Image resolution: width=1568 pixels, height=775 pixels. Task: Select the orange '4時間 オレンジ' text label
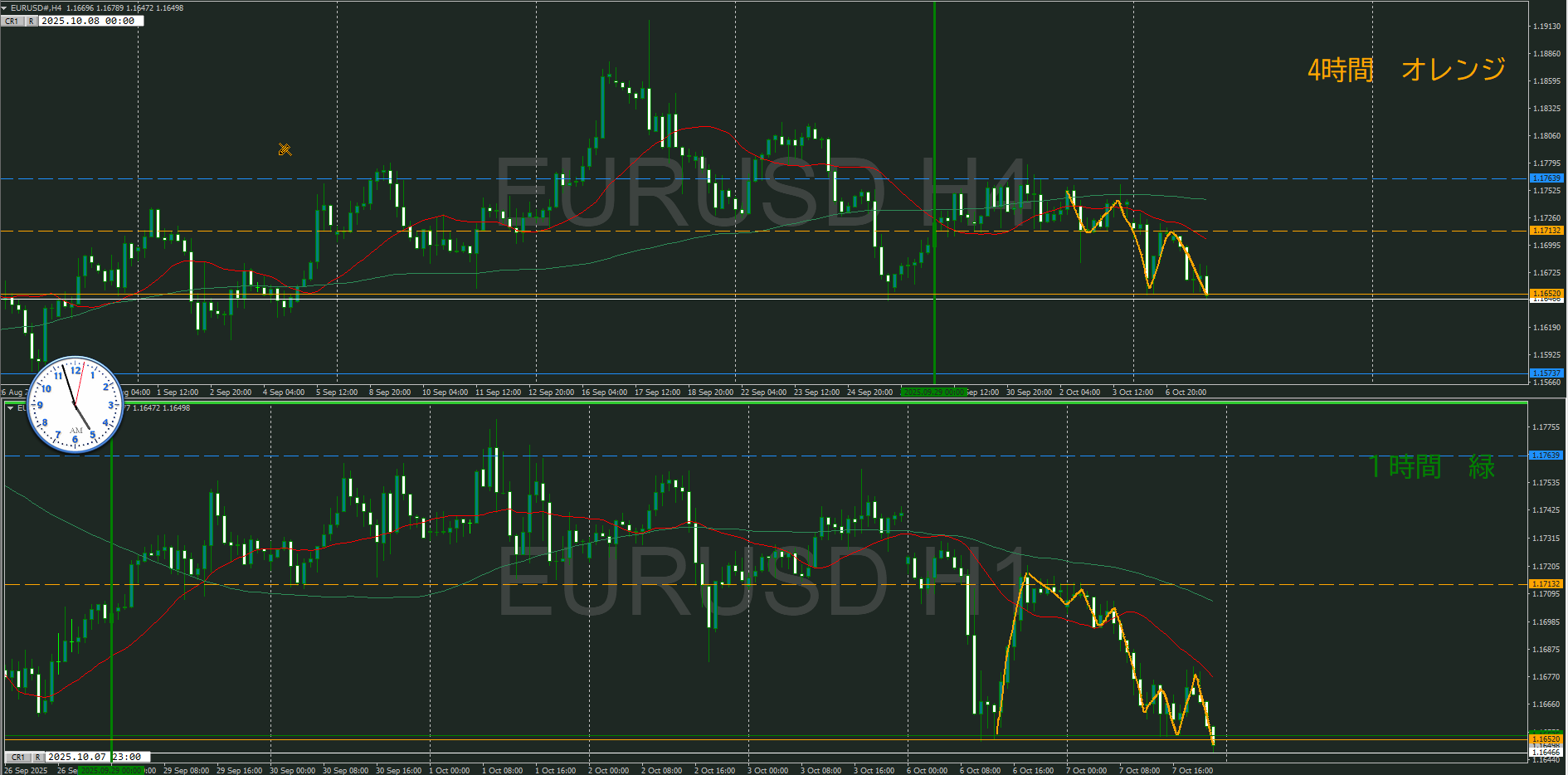[x=1406, y=70]
